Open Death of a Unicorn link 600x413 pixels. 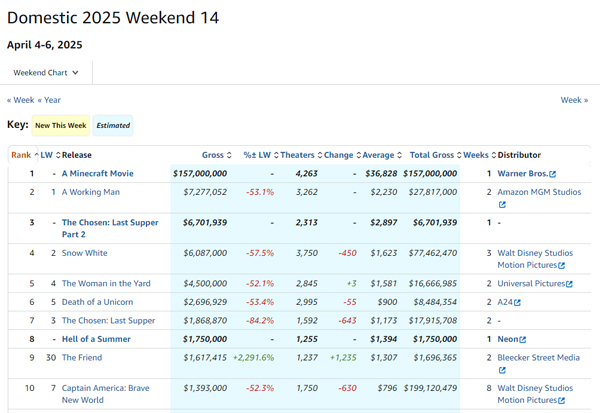coord(98,302)
